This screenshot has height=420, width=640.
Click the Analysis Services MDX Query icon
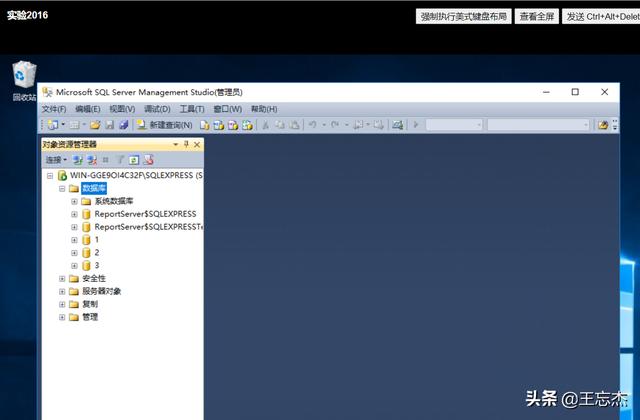219,125
